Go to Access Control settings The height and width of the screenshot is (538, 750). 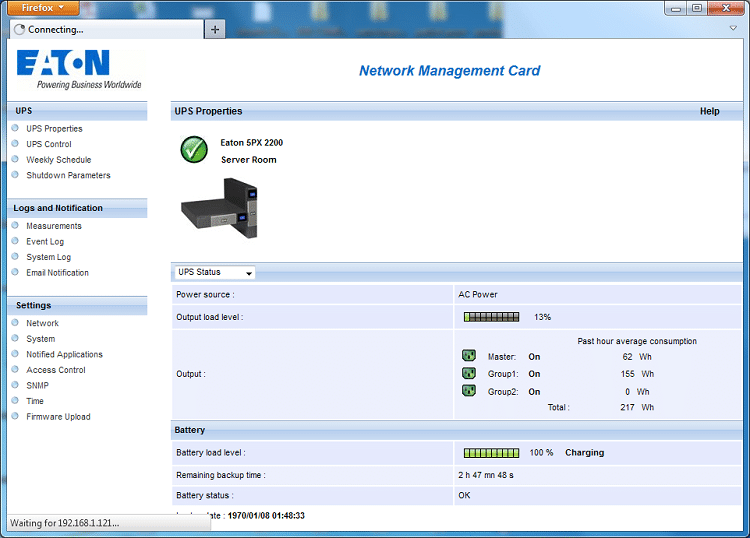coord(55,370)
